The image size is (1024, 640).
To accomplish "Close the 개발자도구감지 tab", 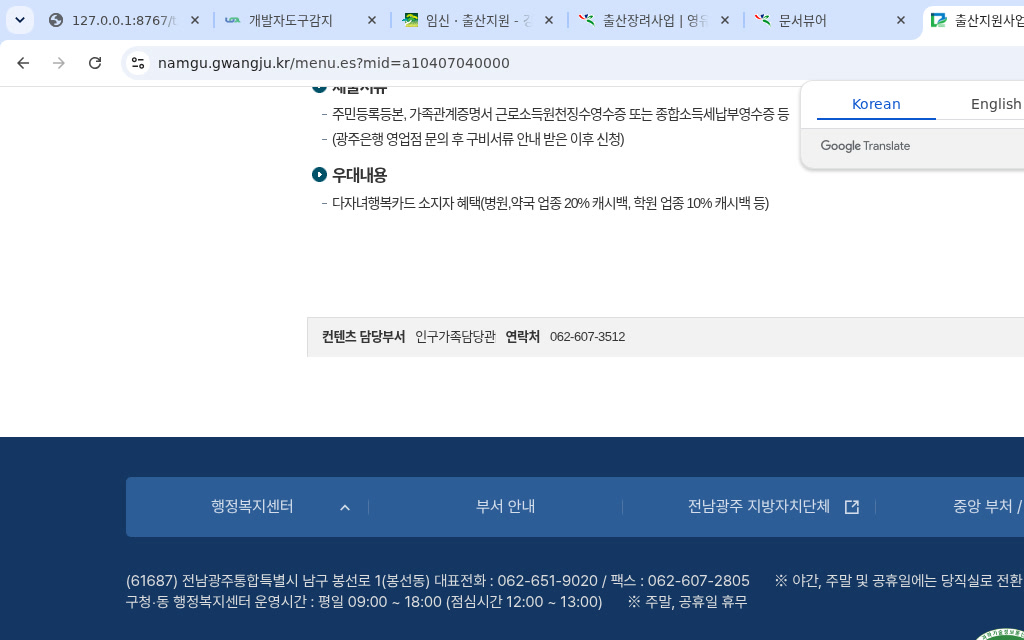I will point(372,20).
